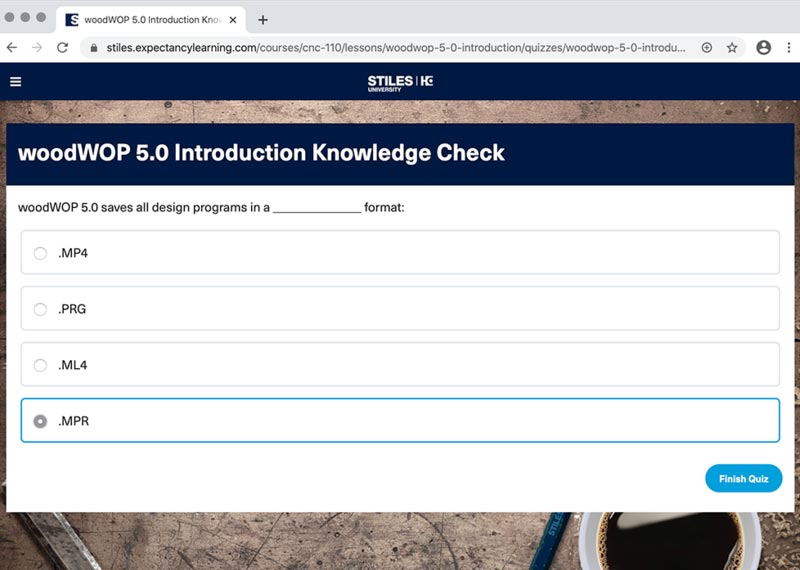Image resolution: width=800 pixels, height=570 pixels.
Task: Open a new tab with the plus button
Action: (263, 20)
